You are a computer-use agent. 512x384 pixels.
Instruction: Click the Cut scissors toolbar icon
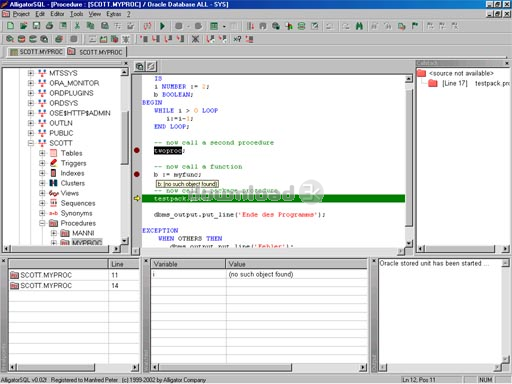[77, 26]
